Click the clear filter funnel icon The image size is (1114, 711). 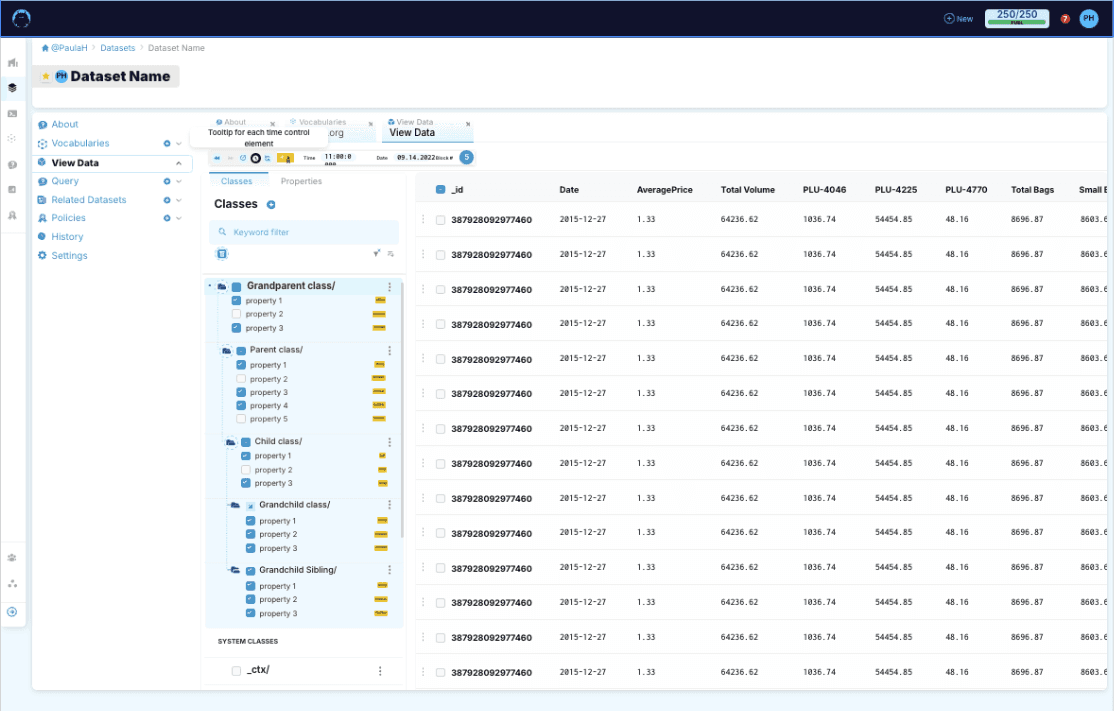point(377,253)
